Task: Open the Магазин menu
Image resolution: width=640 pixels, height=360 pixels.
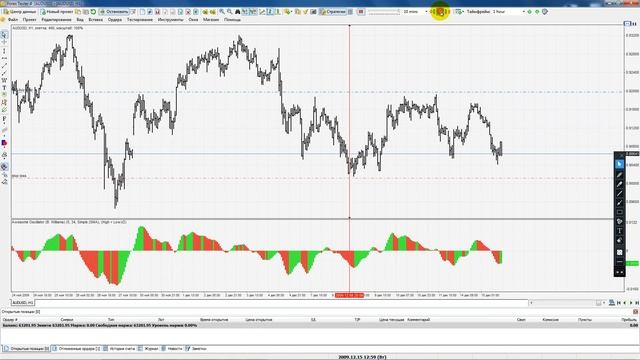Action: (x=211, y=20)
